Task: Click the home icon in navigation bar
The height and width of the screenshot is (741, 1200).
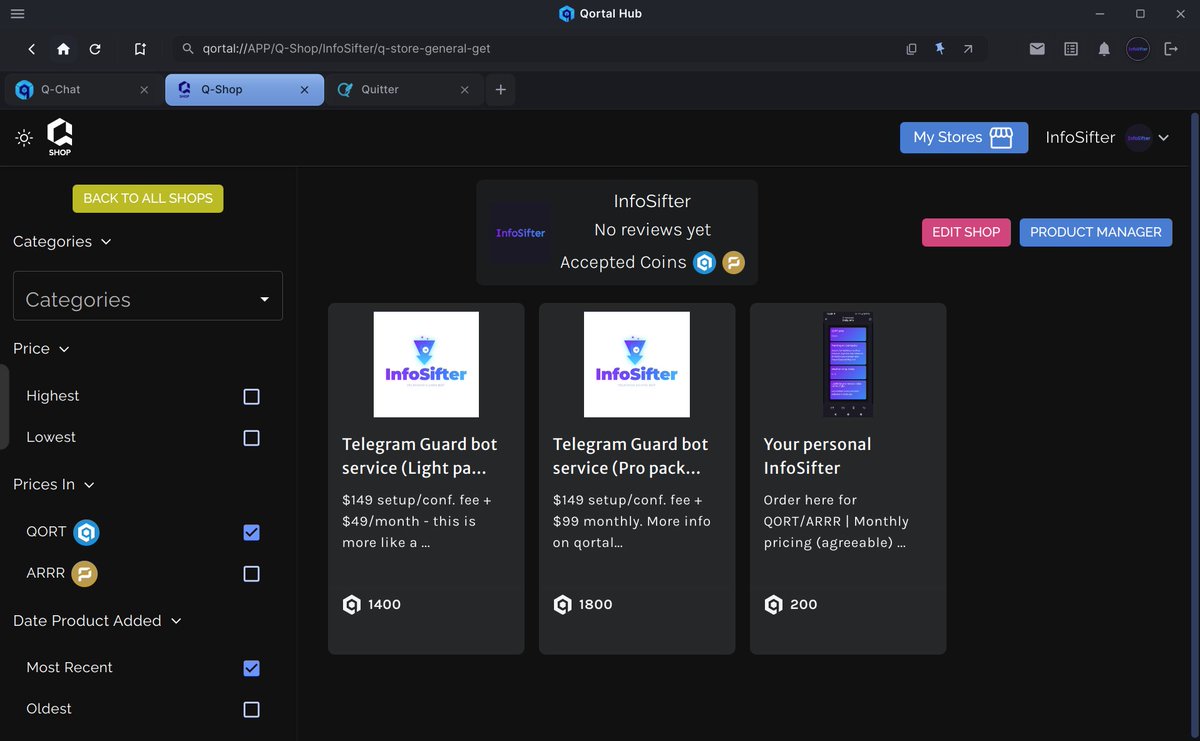Action: coord(63,49)
